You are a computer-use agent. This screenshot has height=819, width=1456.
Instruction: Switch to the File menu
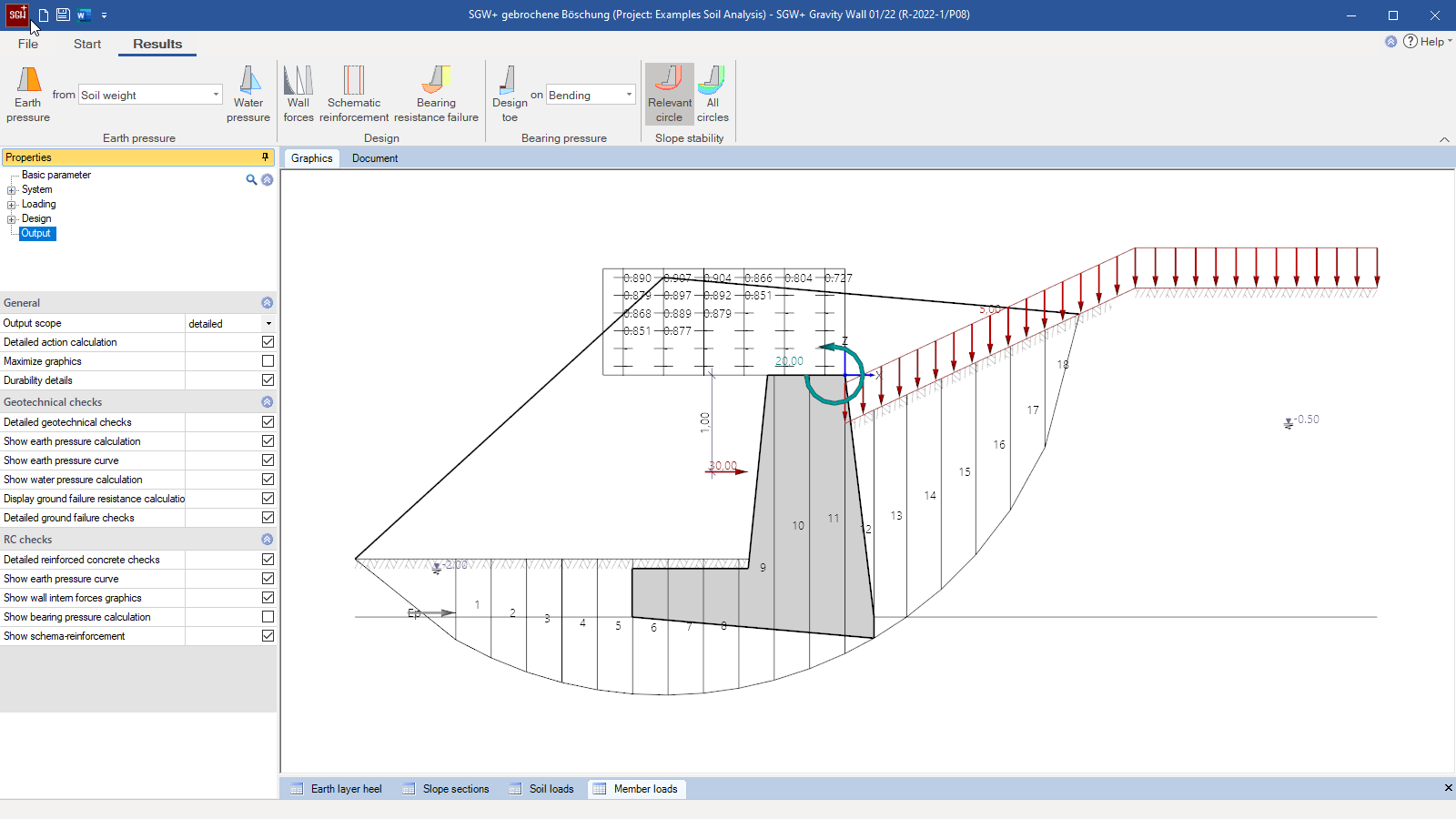click(28, 44)
